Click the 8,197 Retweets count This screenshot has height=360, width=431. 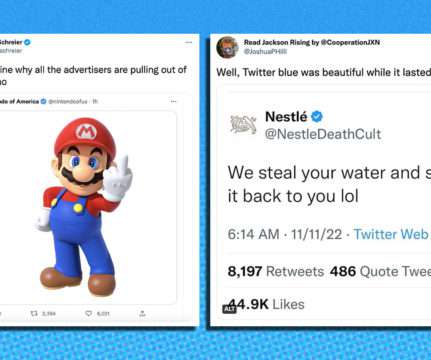[276, 271]
